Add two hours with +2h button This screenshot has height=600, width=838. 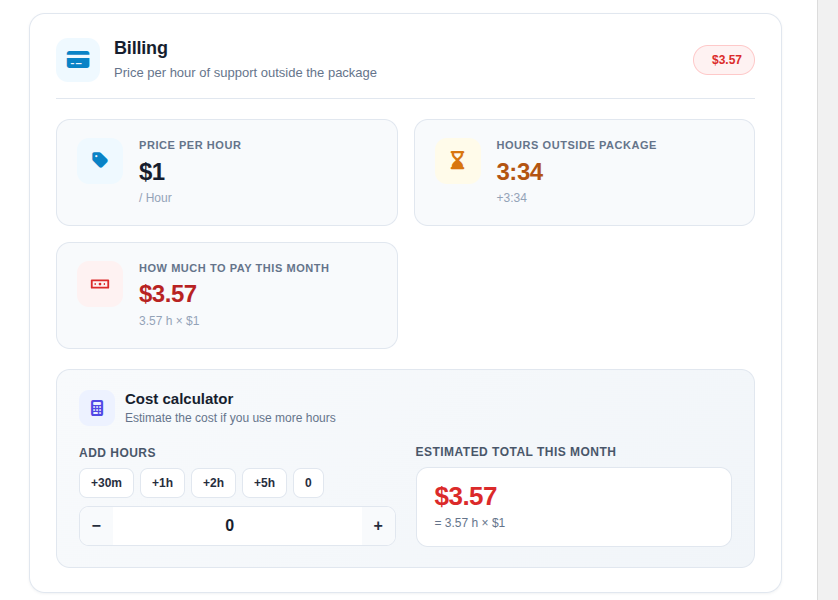(213, 483)
